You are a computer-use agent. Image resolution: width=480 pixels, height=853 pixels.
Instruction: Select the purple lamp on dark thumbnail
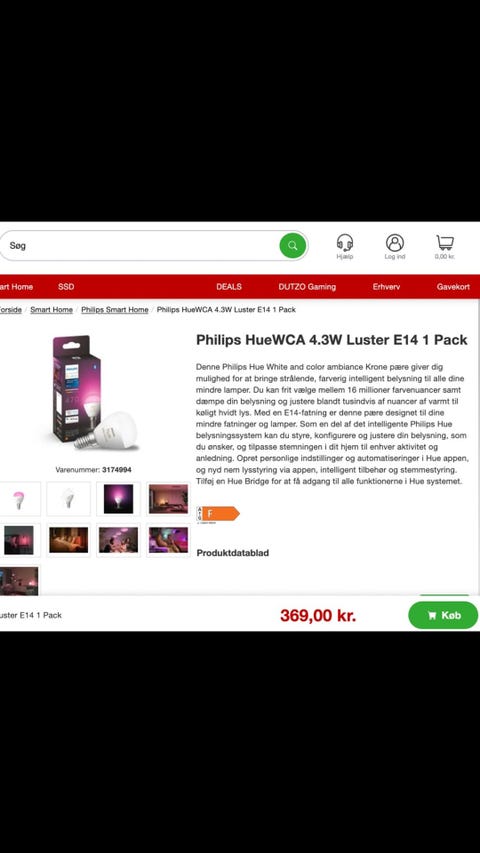click(118, 499)
